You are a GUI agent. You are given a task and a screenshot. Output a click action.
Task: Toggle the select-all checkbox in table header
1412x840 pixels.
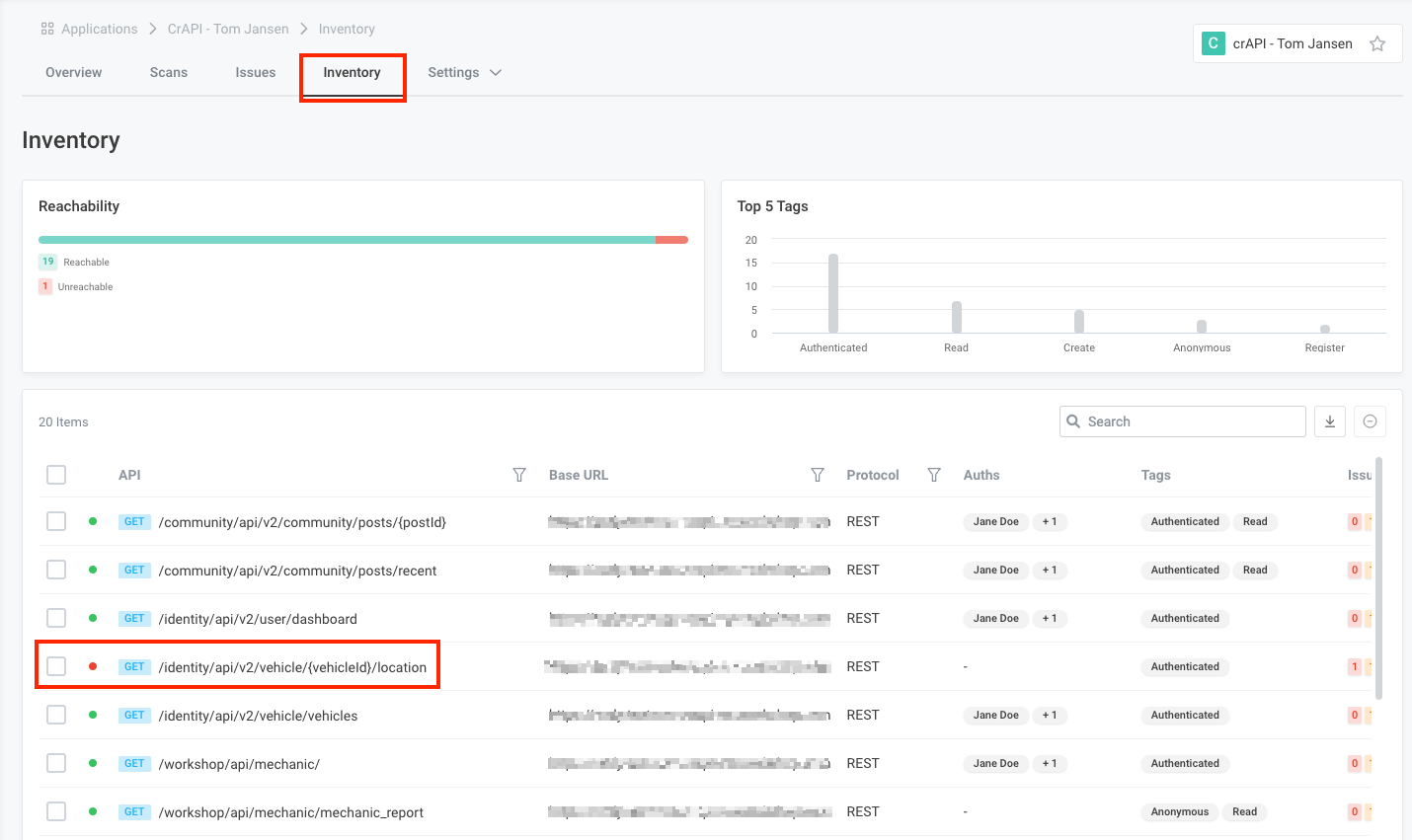(56, 475)
